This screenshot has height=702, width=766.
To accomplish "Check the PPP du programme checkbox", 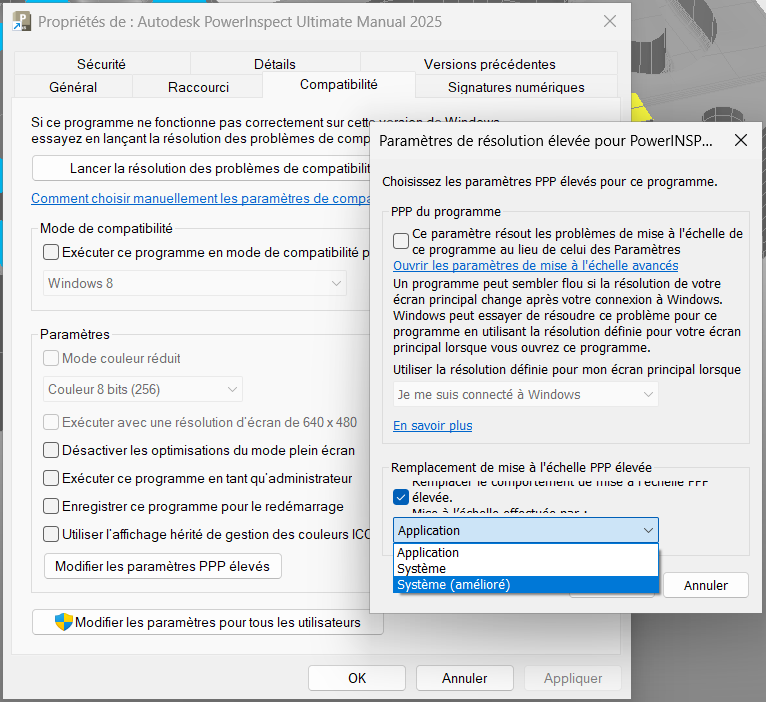I will pyautogui.click(x=401, y=241).
